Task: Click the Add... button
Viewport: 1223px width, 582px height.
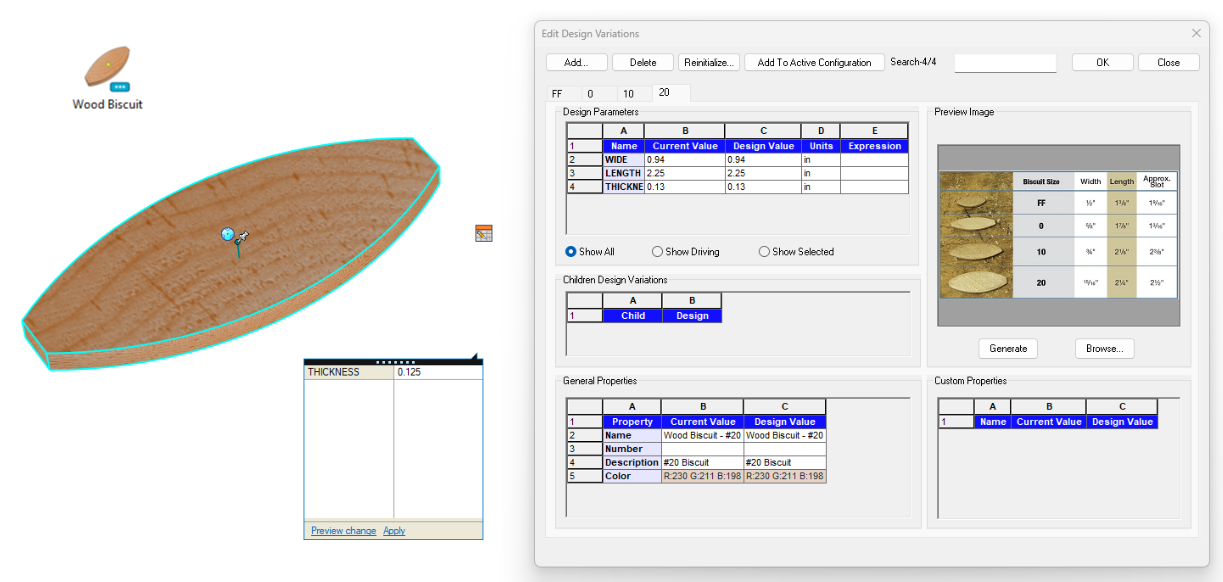Action: click(x=577, y=62)
